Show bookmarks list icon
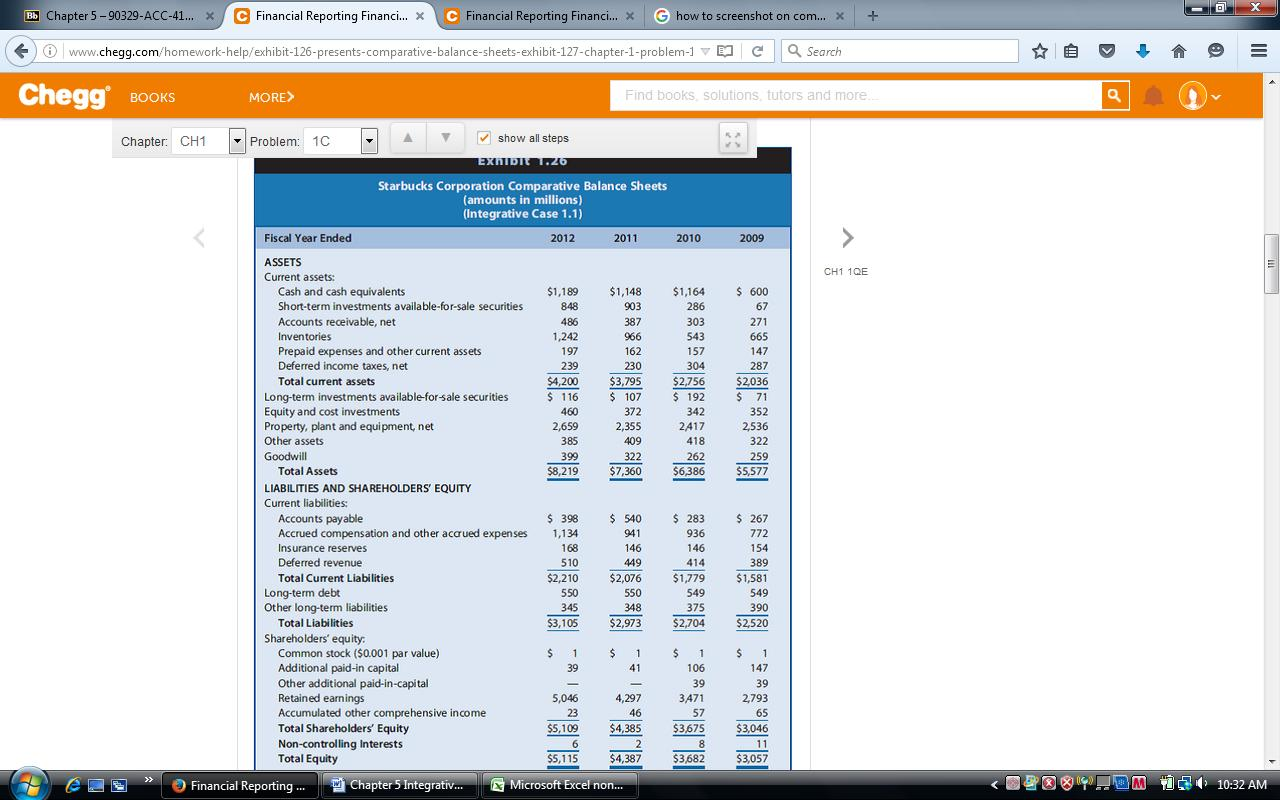The image size is (1280, 800). (1071, 51)
